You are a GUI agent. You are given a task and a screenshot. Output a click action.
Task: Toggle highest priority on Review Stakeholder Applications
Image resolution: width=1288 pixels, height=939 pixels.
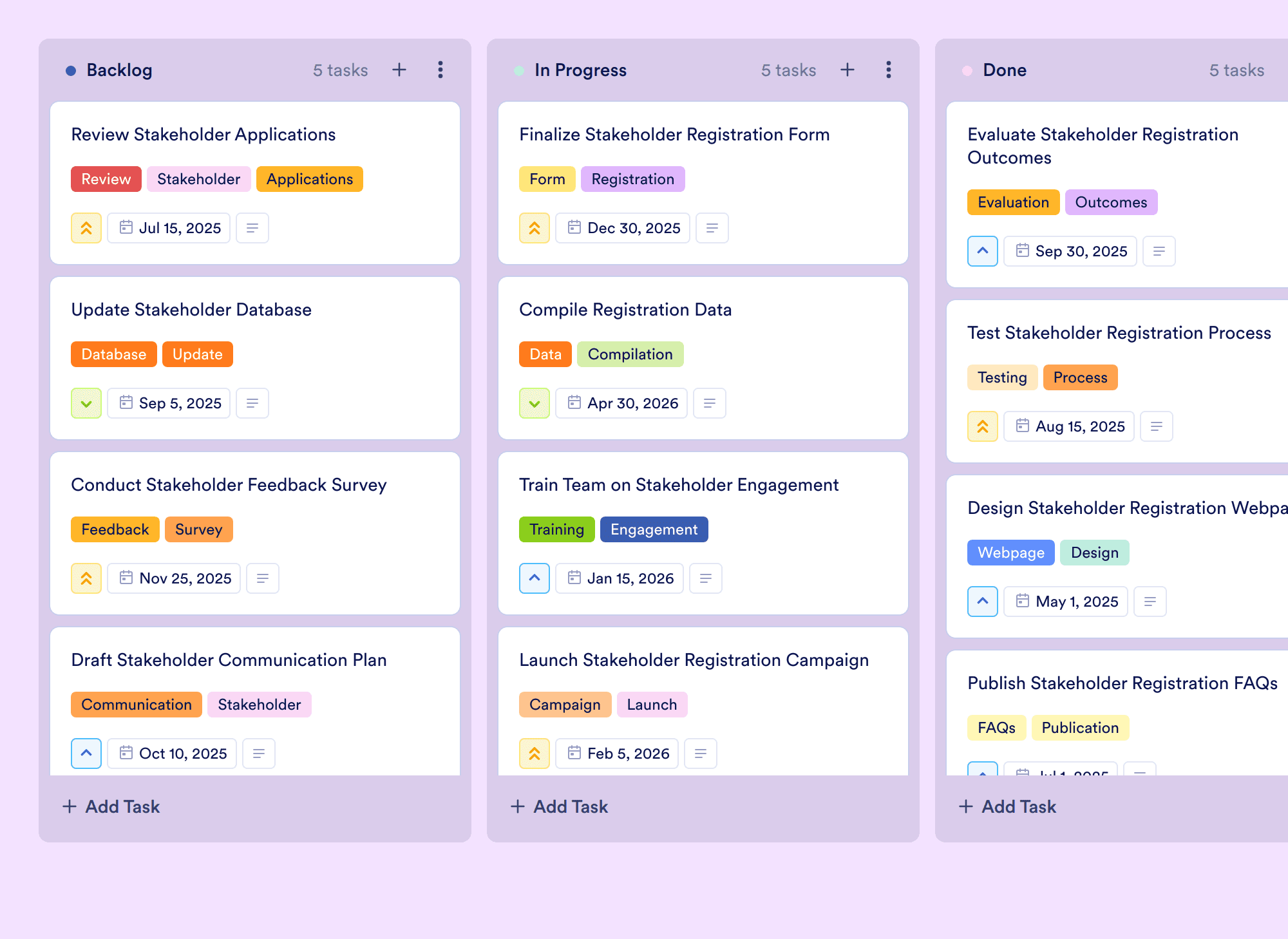click(x=86, y=228)
